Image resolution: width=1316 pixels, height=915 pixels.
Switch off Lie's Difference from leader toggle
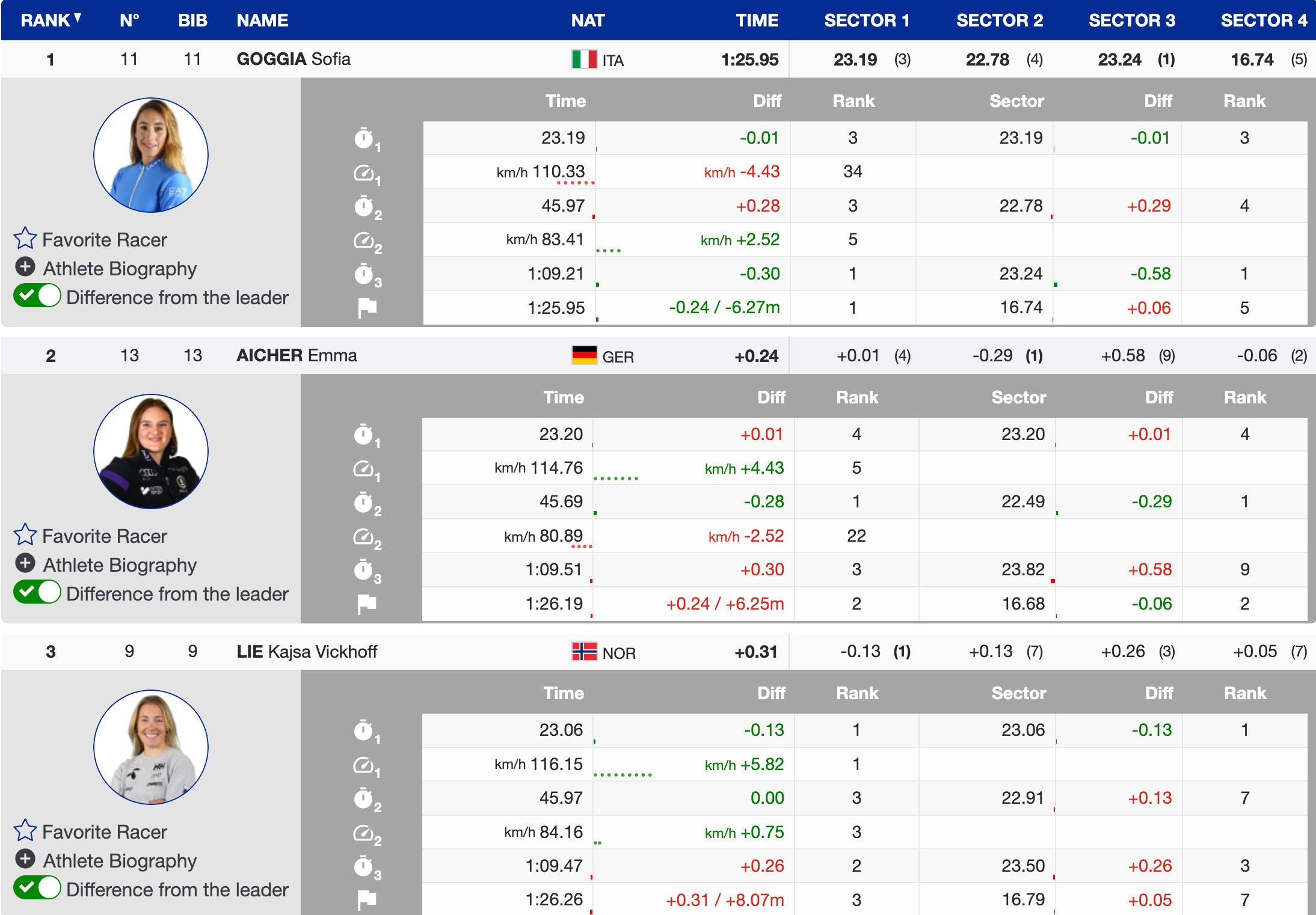[37, 889]
